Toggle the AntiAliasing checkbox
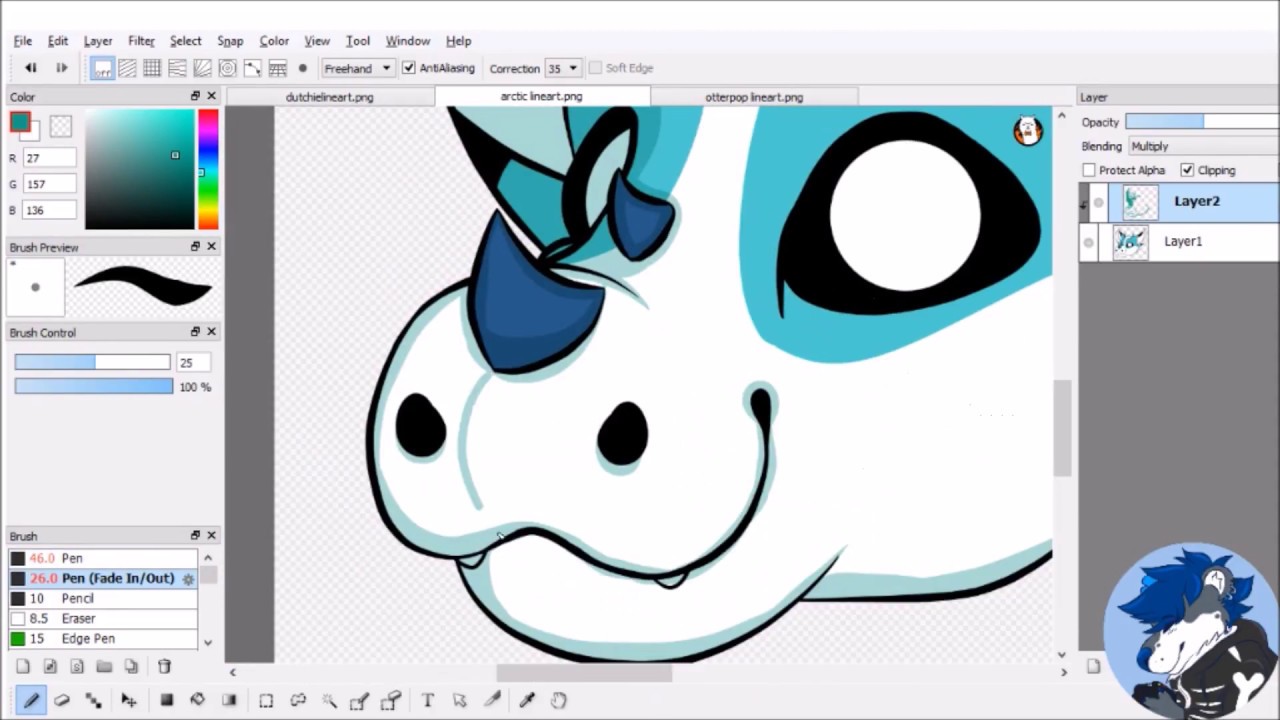This screenshot has width=1280, height=720. (408, 68)
